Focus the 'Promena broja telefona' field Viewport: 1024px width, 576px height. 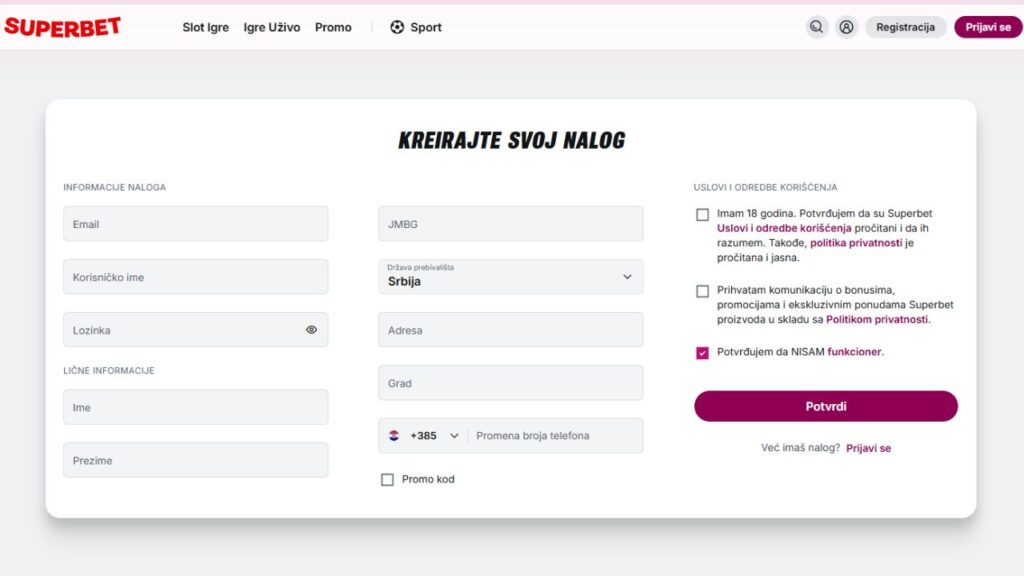point(555,436)
